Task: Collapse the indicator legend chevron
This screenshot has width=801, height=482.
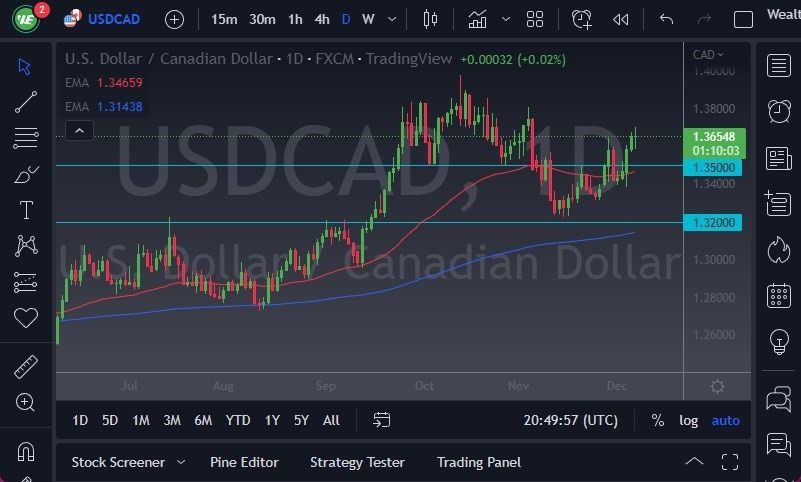Action: click(79, 131)
